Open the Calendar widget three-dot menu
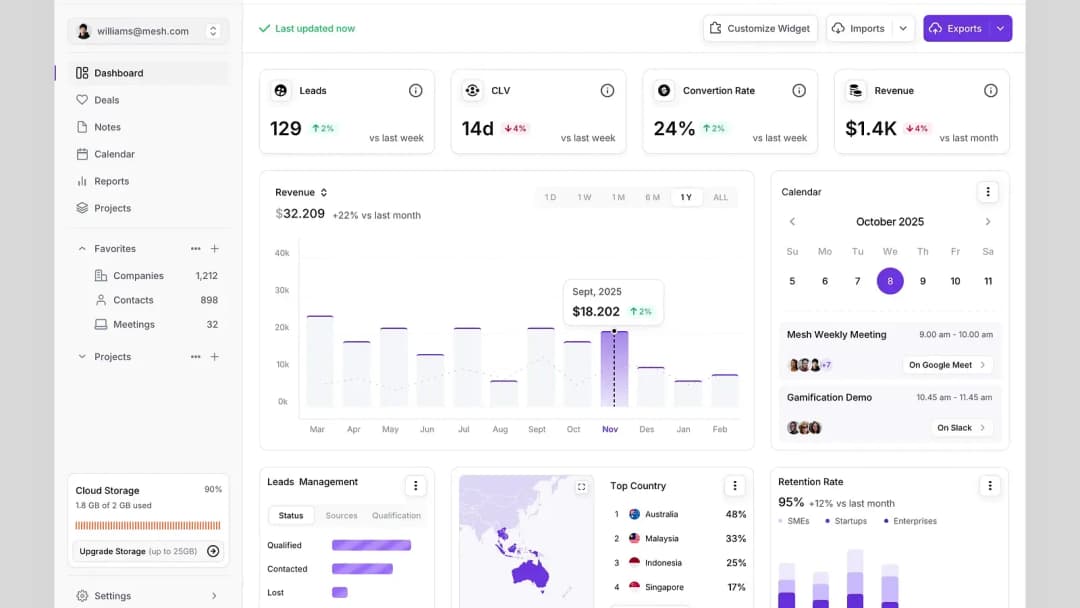1080x608 pixels. point(988,192)
